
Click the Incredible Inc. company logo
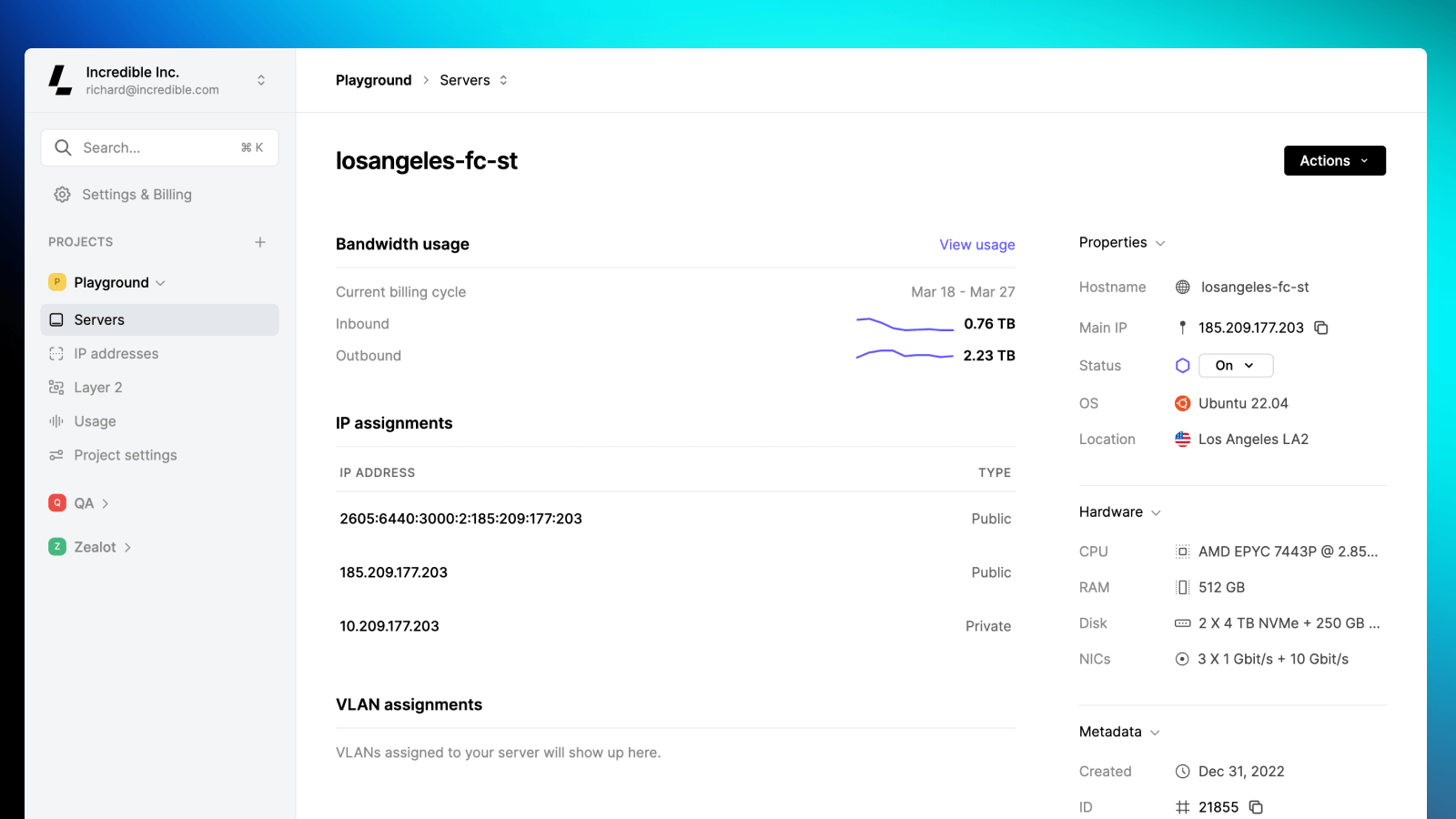[58, 80]
